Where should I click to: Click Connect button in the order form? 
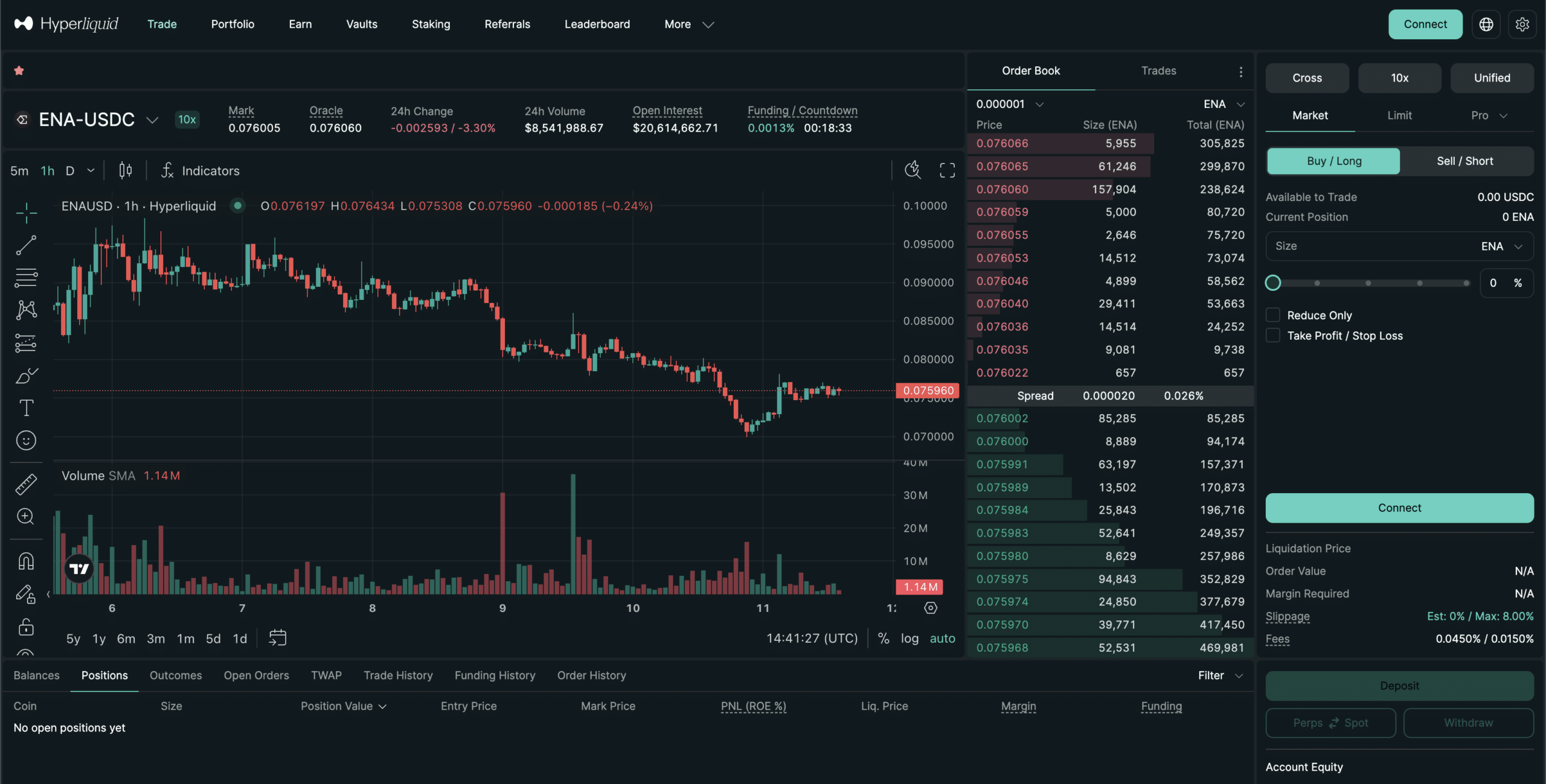[1399, 508]
